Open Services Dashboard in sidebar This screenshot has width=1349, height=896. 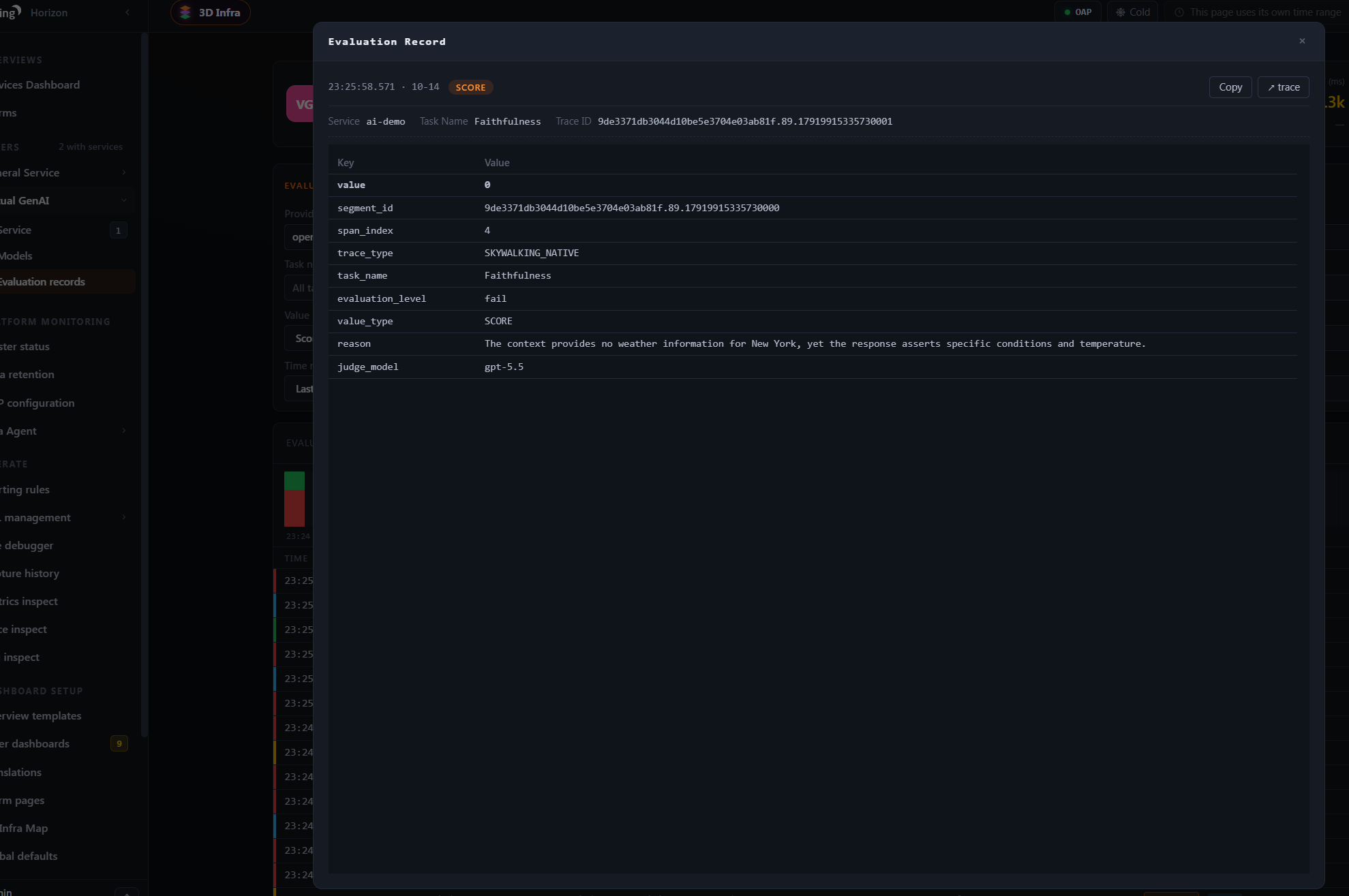click(40, 84)
